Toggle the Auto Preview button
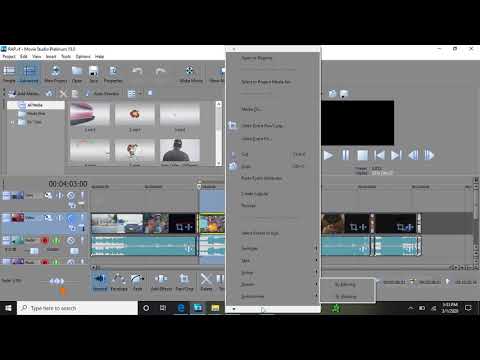This screenshot has height=360, width=480. pyautogui.click(x=102, y=93)
